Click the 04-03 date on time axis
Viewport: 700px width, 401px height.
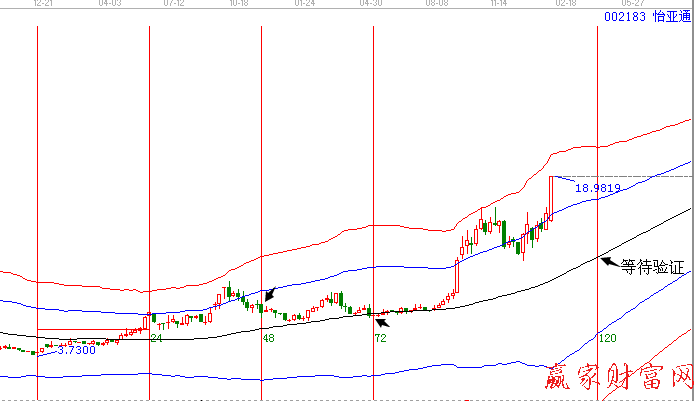pyautogui.click(x=110, y=4)
